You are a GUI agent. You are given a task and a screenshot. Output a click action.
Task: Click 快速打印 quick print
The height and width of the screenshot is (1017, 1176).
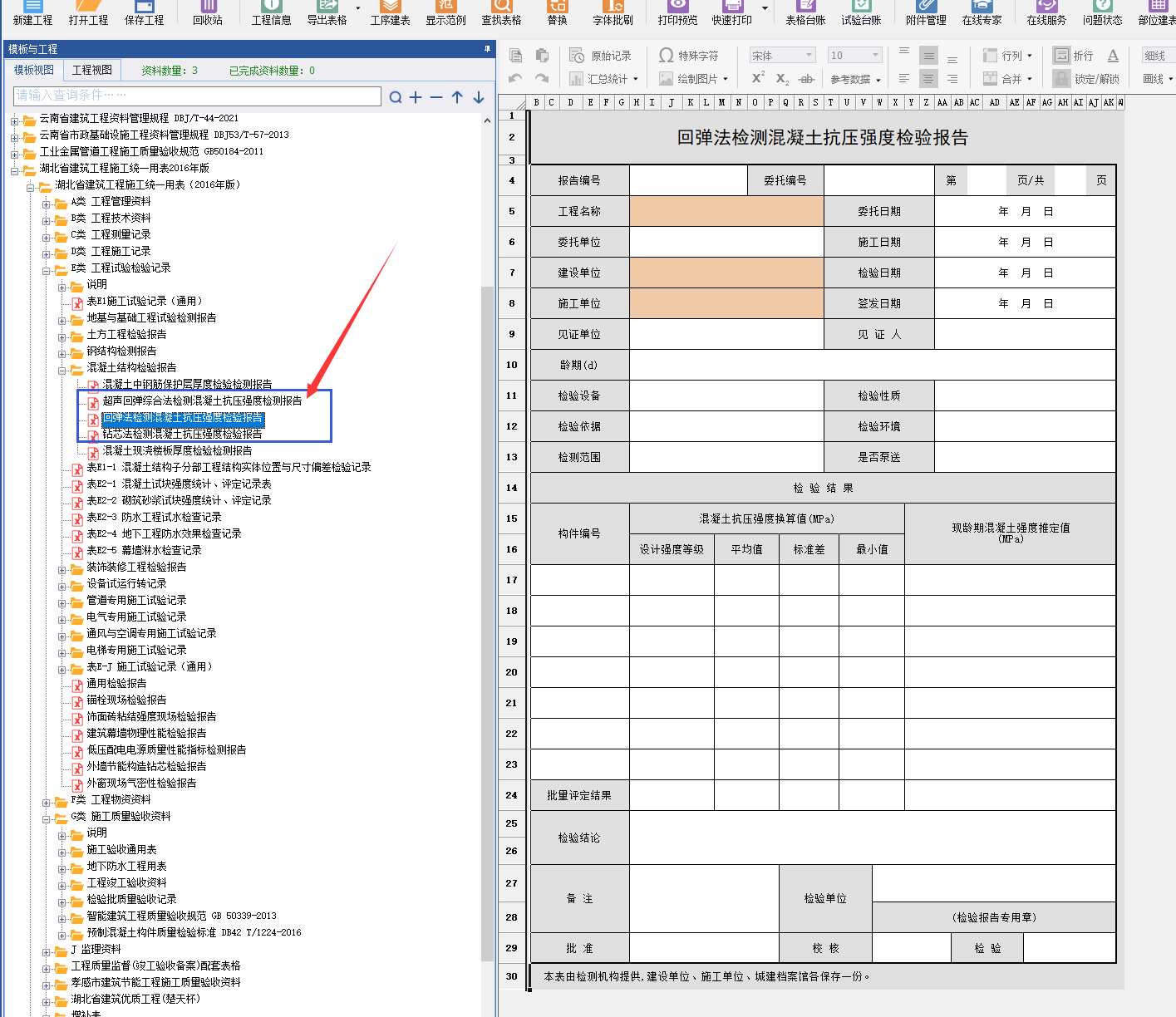[x=731, y=12]
